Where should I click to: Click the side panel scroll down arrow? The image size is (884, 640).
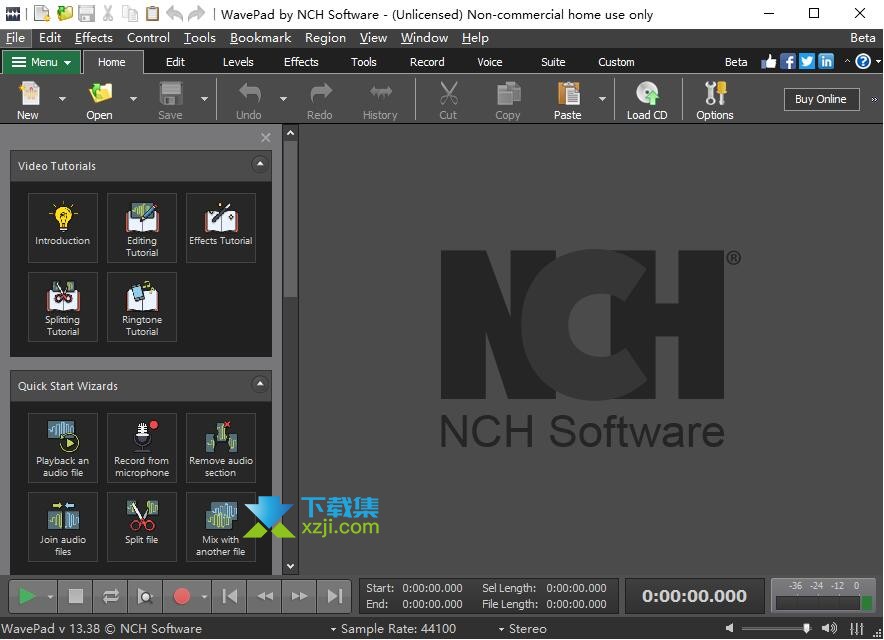coord(290,566)
